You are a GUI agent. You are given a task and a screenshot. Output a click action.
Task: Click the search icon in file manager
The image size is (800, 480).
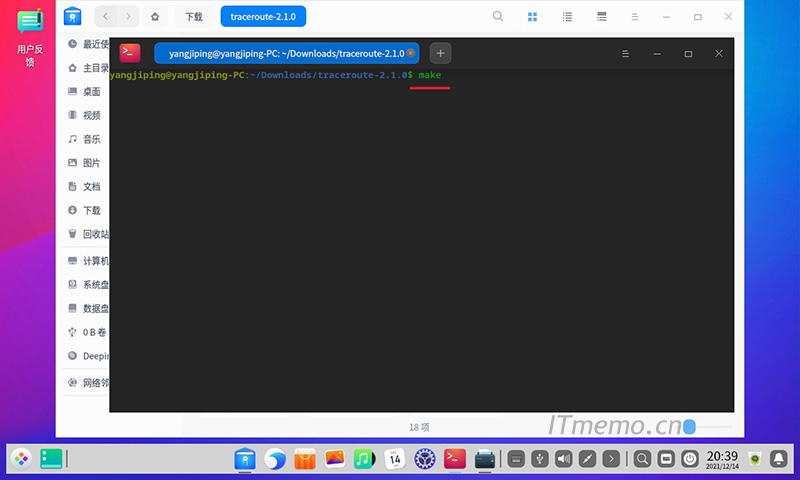498,17
